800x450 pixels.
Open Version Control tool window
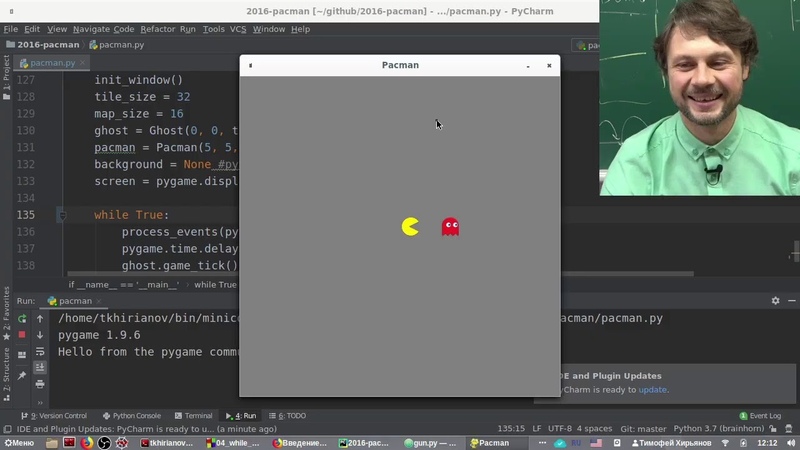coord(54,416)
